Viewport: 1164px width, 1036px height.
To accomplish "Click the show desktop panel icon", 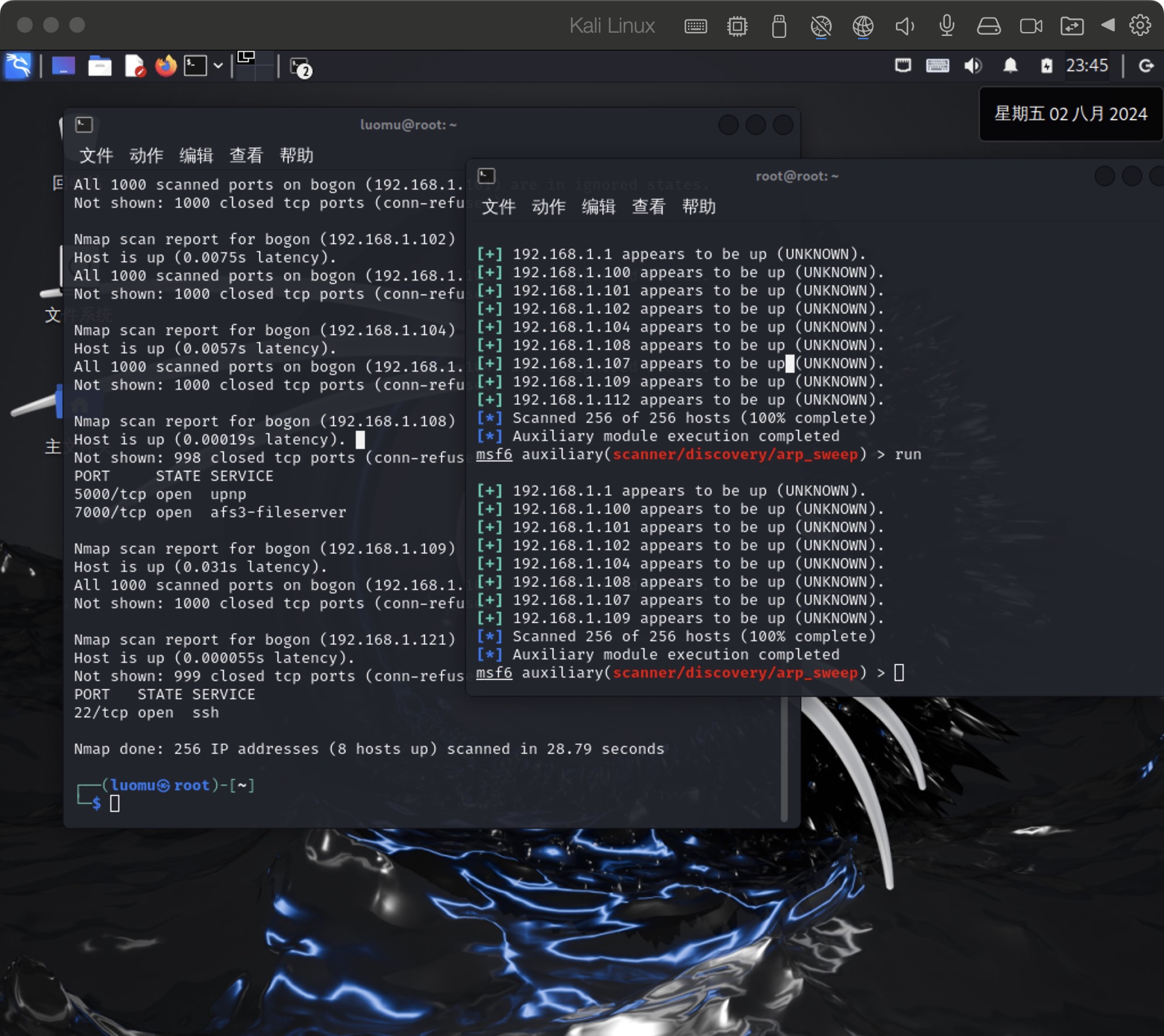I will click(63, 66).
